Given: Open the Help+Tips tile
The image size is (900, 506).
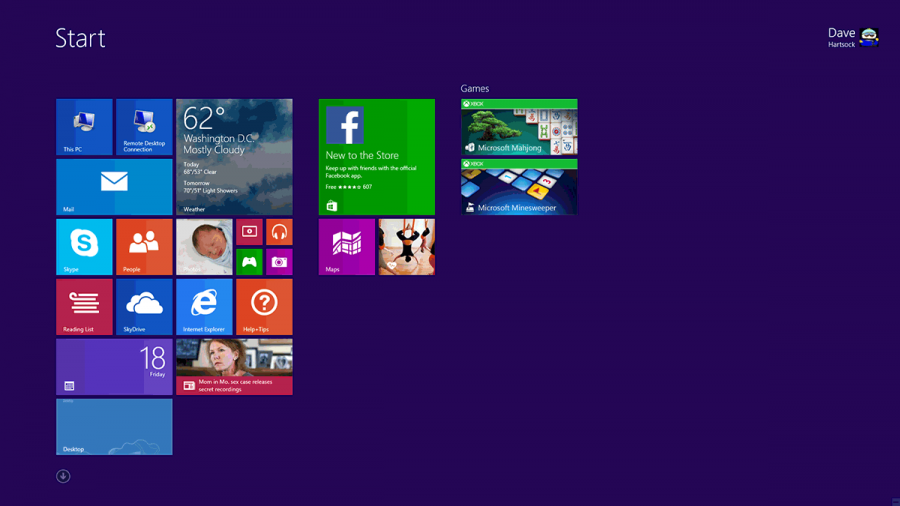Looking at the screenshot, I should [x=264, y=307].
